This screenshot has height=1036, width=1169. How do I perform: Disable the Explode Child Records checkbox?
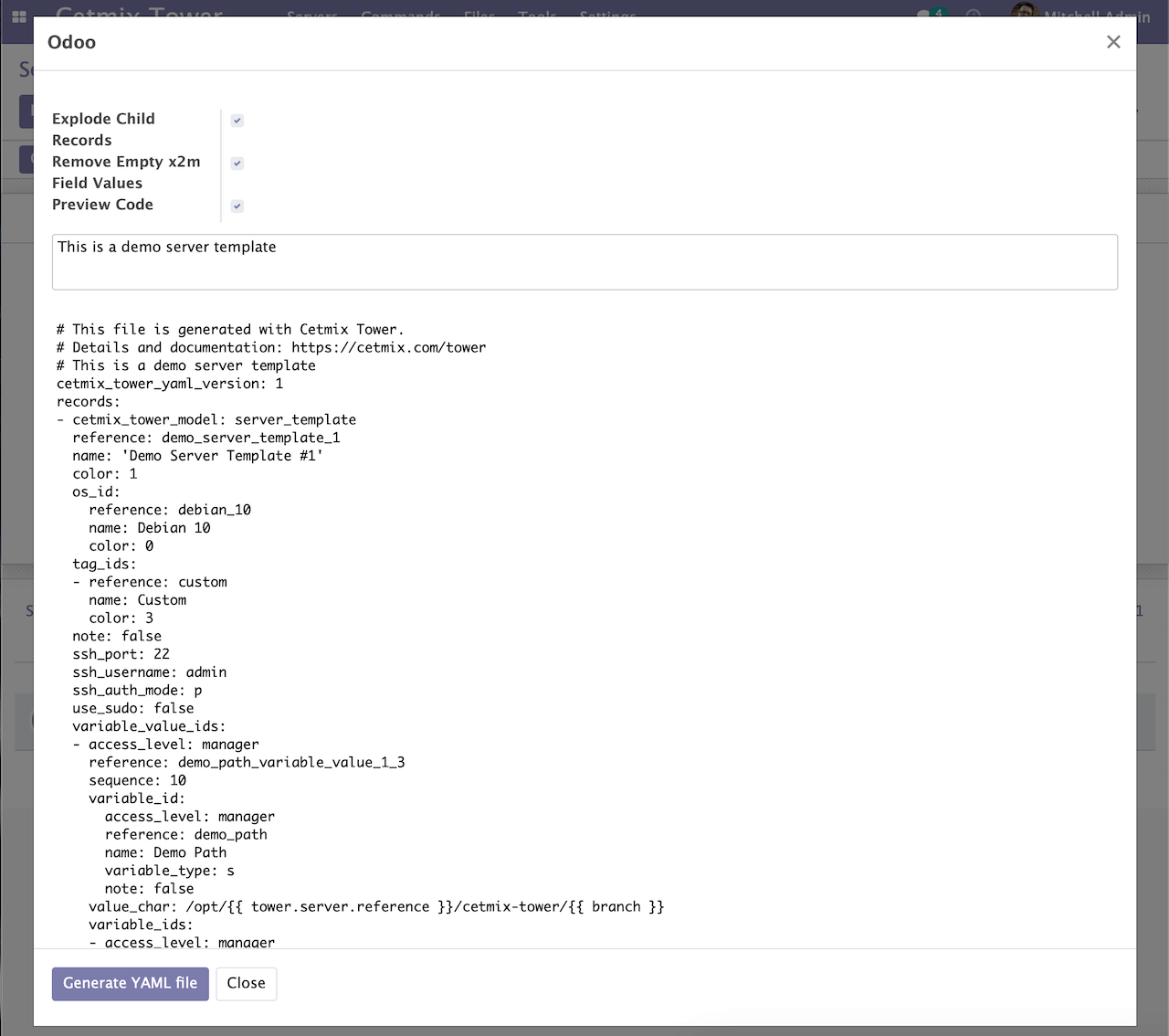pyautogui.click(x=237, y=120)
